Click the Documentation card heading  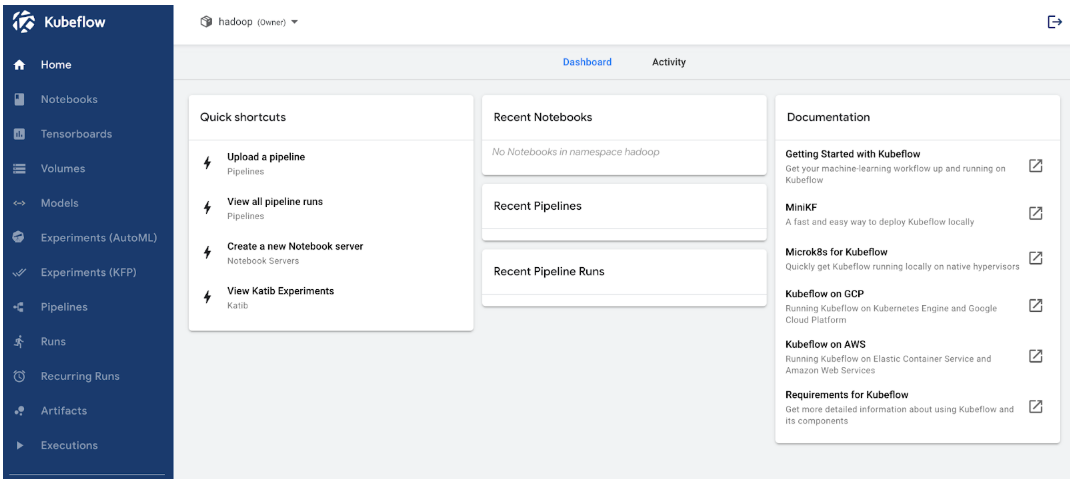[828, 117]
